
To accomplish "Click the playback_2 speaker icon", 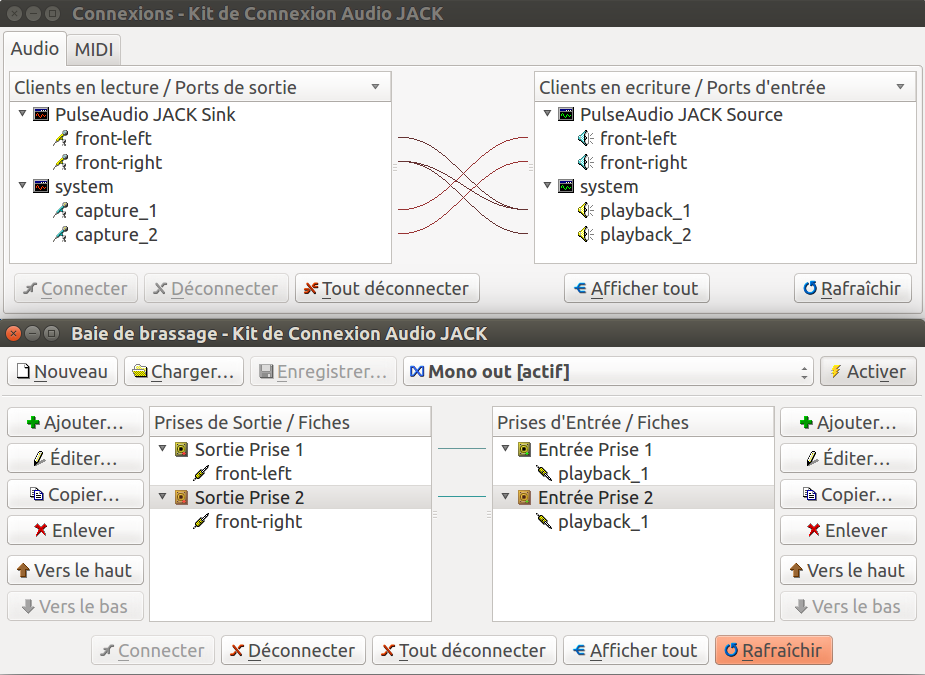I will (586, 235).
